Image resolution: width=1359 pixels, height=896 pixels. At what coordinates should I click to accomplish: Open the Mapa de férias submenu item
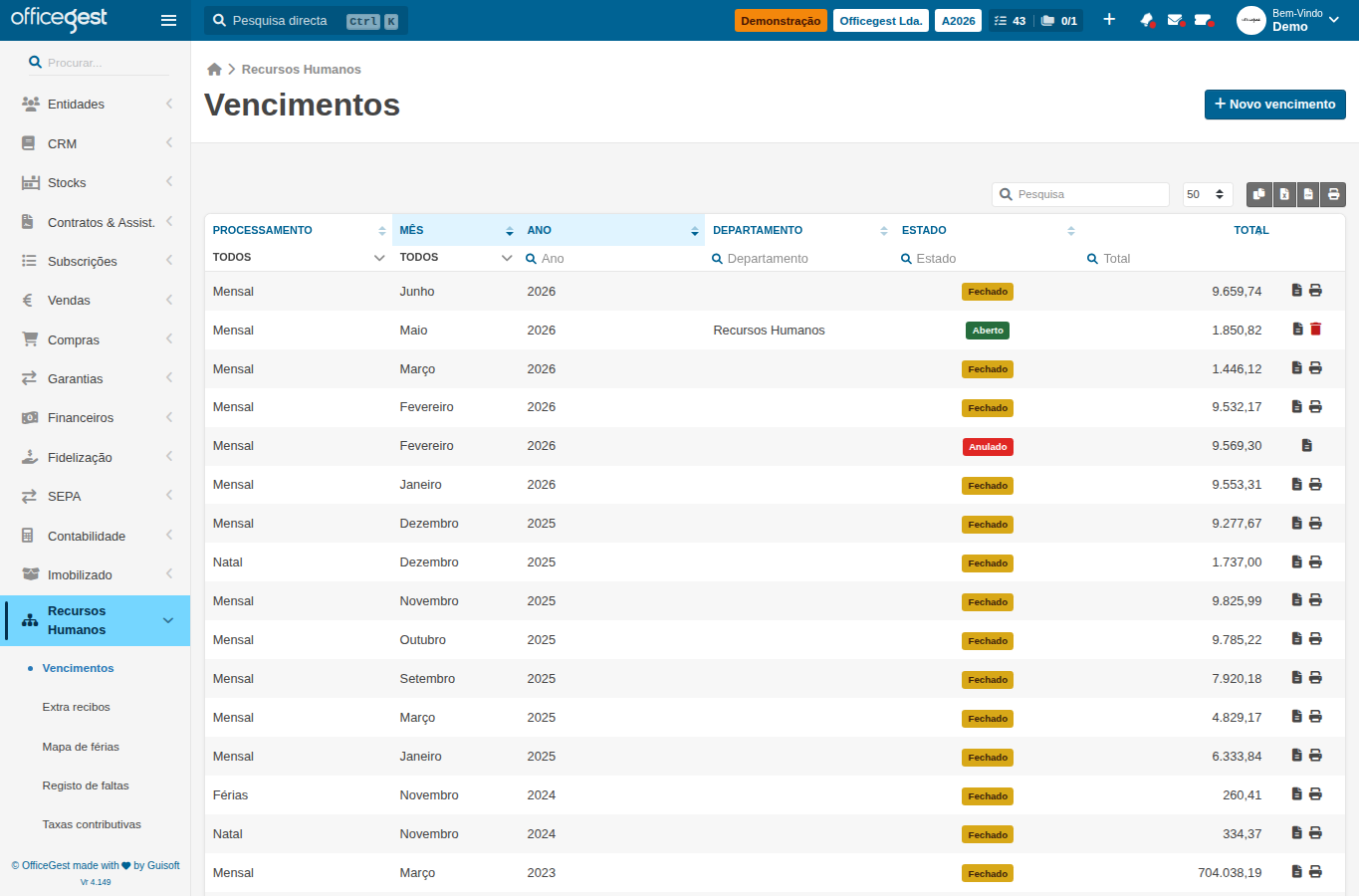(x=81, y=747)
